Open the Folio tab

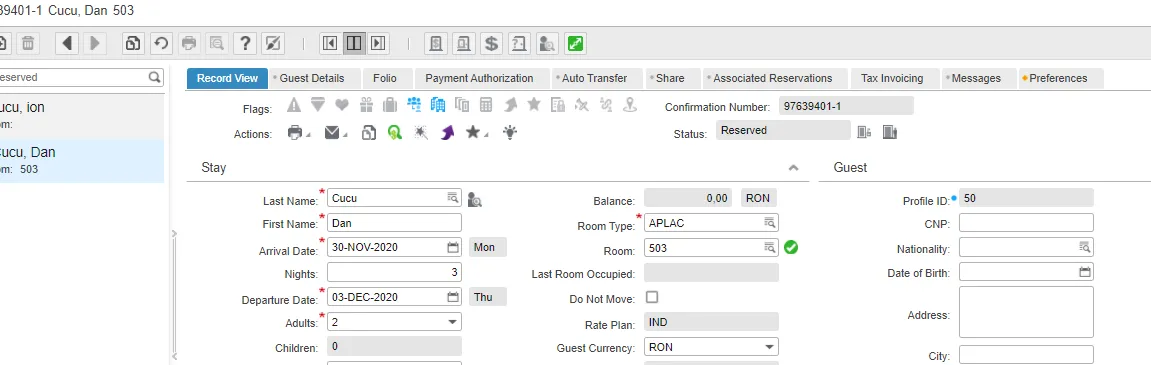pos(385,79)
